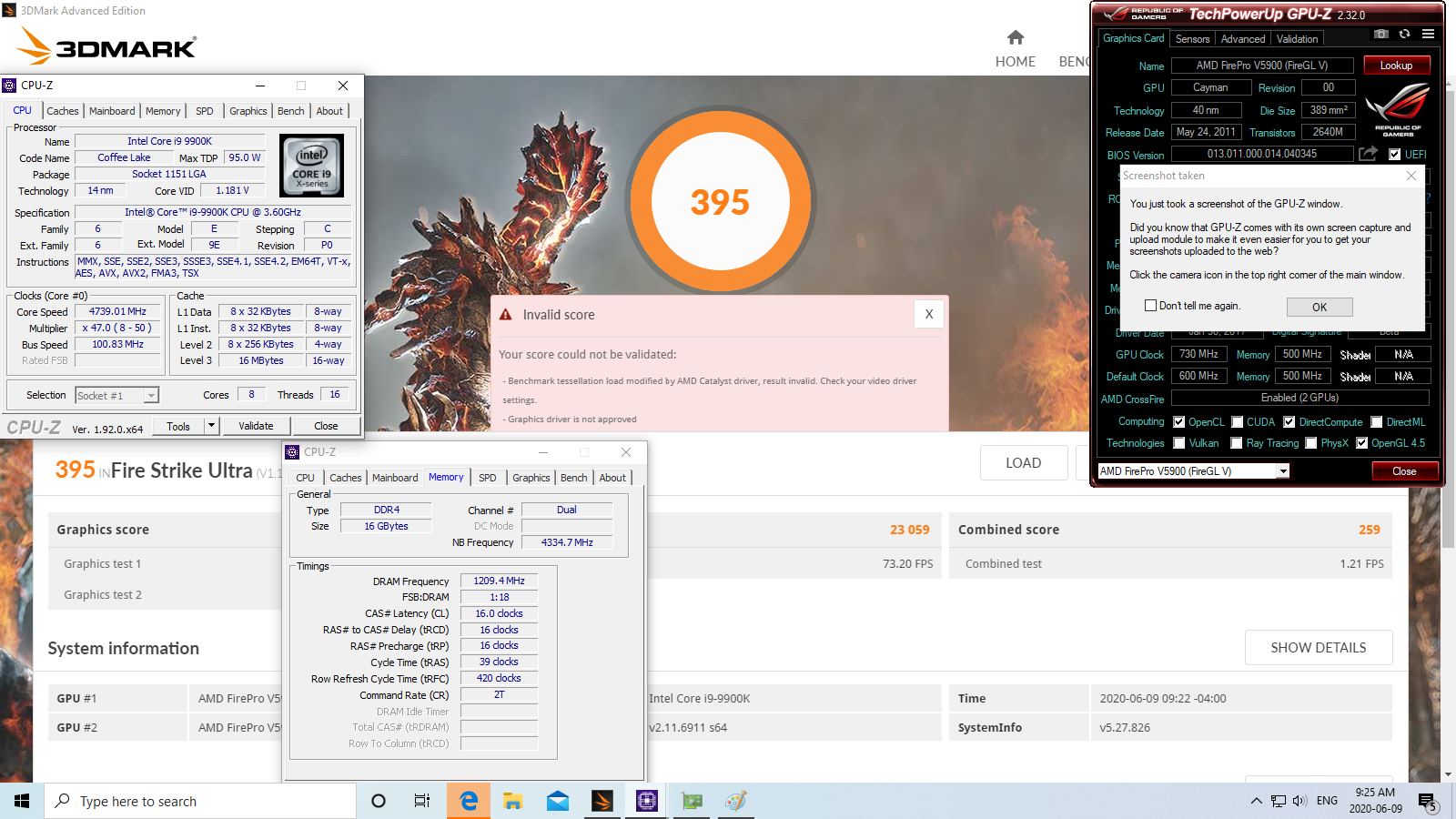Image resolution: width=1456 pixels, height=819 pixels.
Task: Dismiss the Invalid score warning with X
Action: [x=929, y=314]
